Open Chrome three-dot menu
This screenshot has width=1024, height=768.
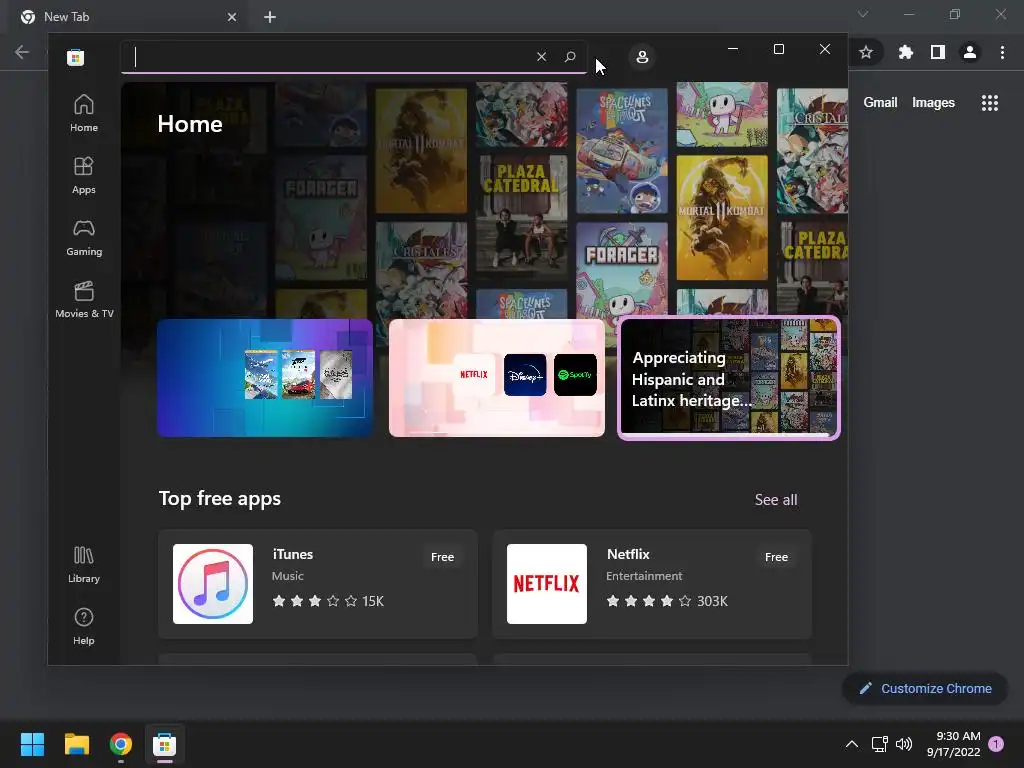(1002, 52)
